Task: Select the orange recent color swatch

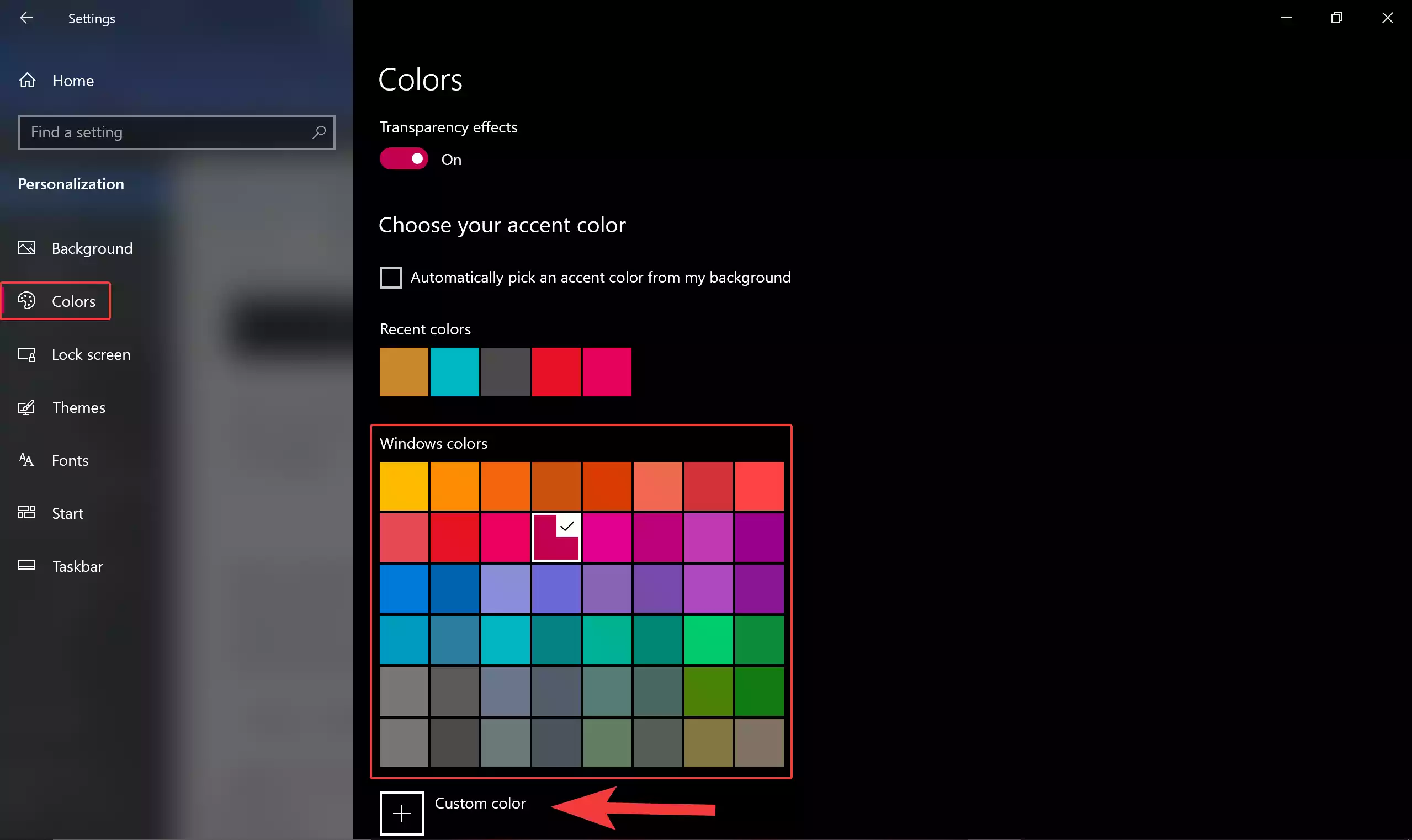Action: click(x=402, y=372)
